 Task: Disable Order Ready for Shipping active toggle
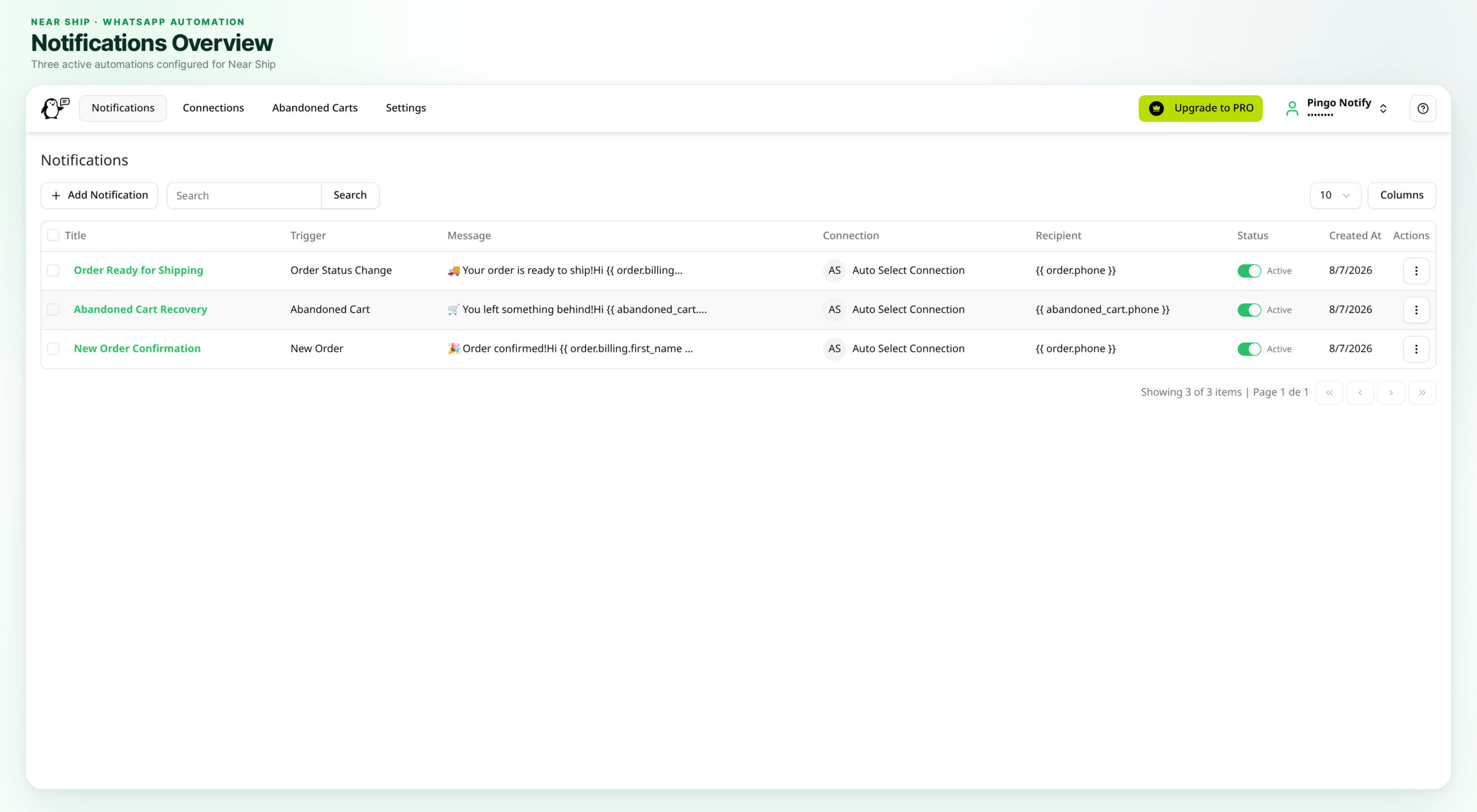[1249, 270]
